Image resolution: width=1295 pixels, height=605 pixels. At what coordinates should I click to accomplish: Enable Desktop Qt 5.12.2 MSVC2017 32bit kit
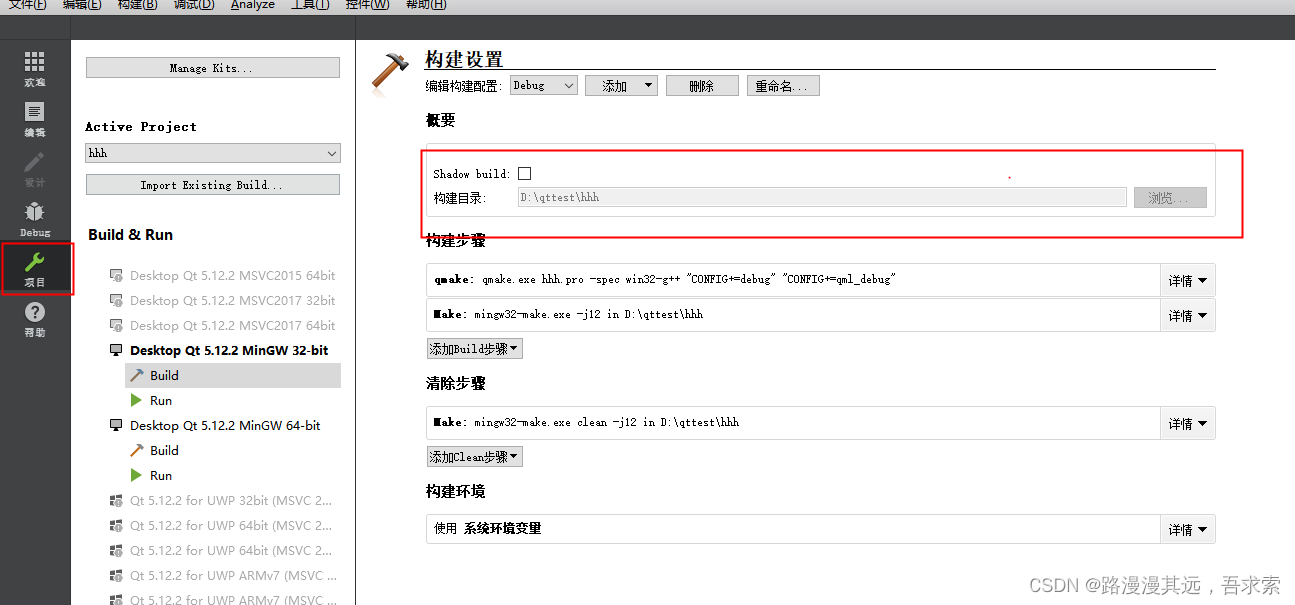(x=232, y=300)
